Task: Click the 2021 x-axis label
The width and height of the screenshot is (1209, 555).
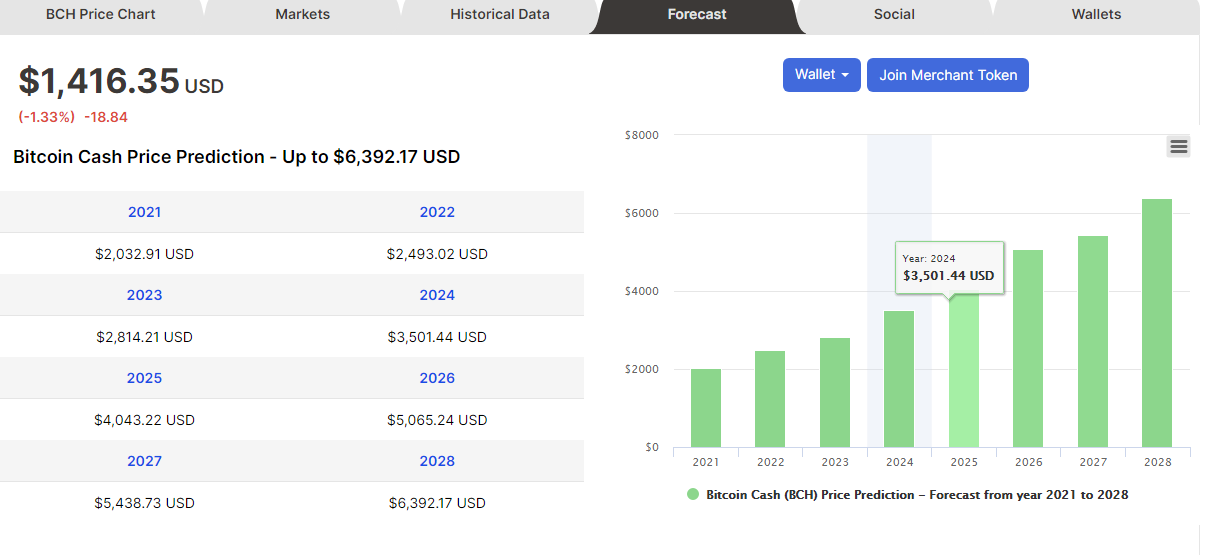Action: (706, 462)
